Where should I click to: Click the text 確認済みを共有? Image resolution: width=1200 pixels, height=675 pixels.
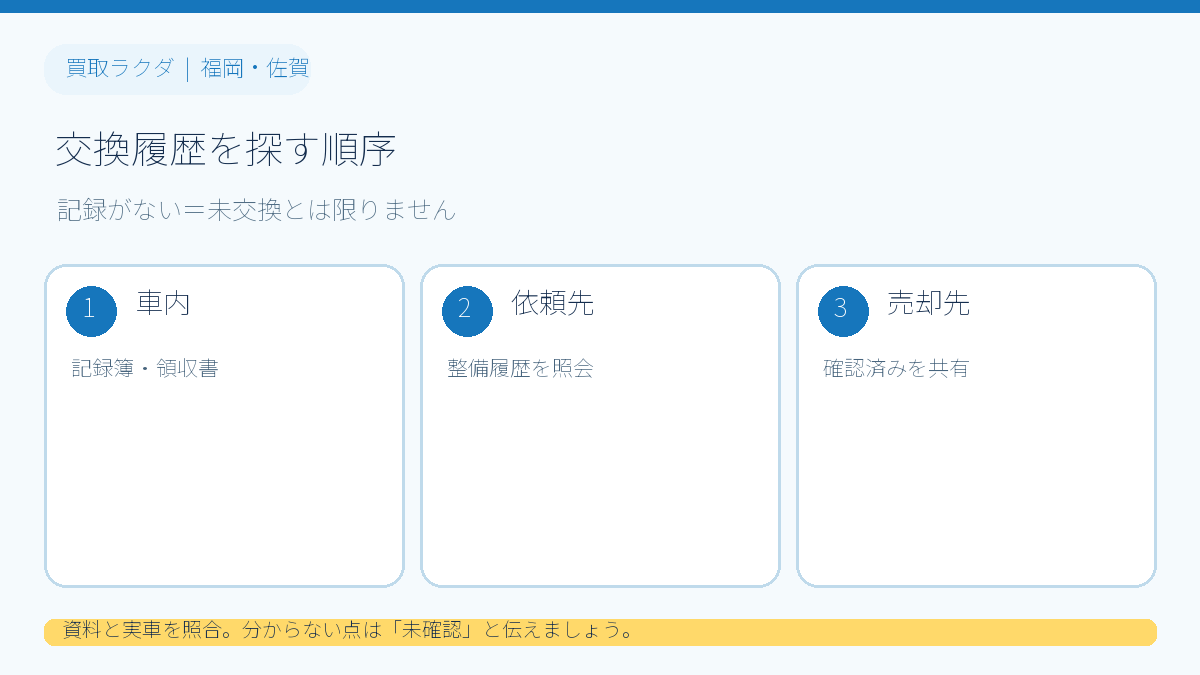coord(896,368)
